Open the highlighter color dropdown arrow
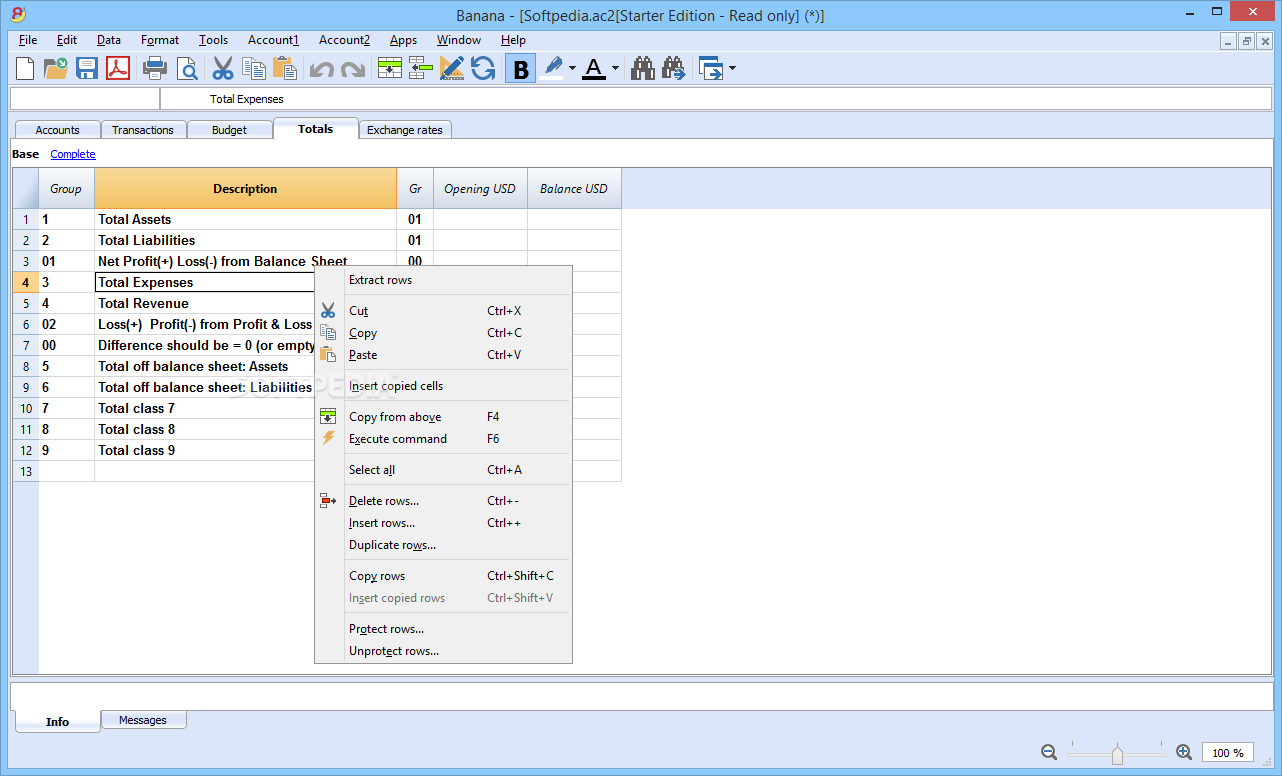 click(x=572, y=68)
